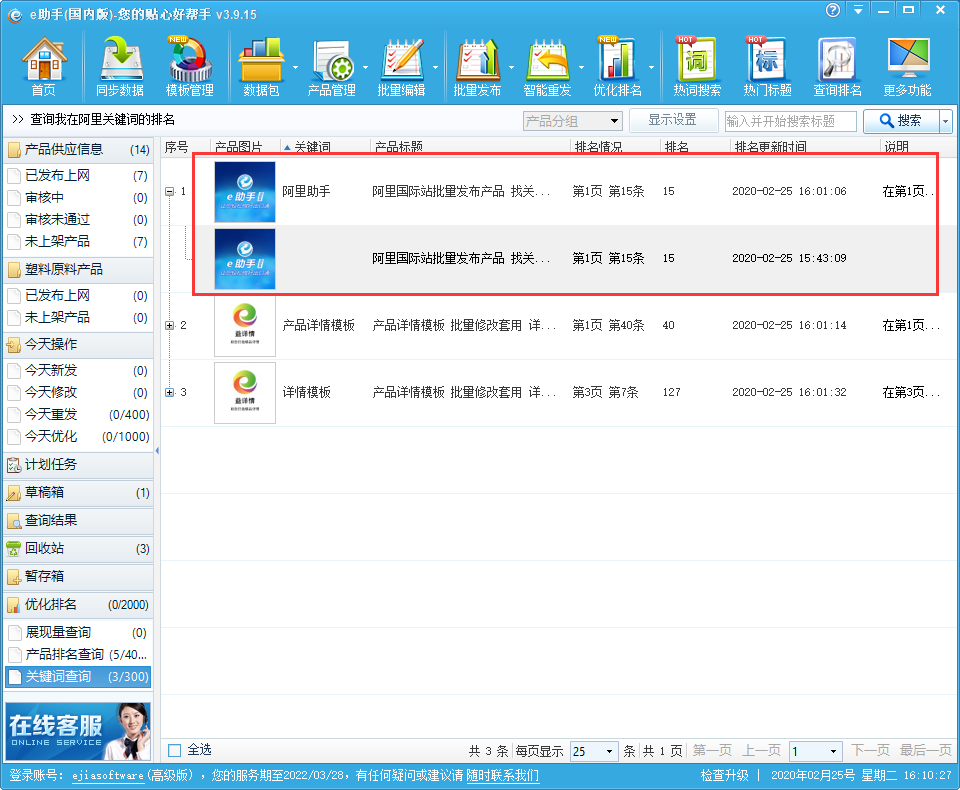960x790 pixels.
Task: Open 更多功能 more functions
Action: pyautogui.click(x=907, y=67)
